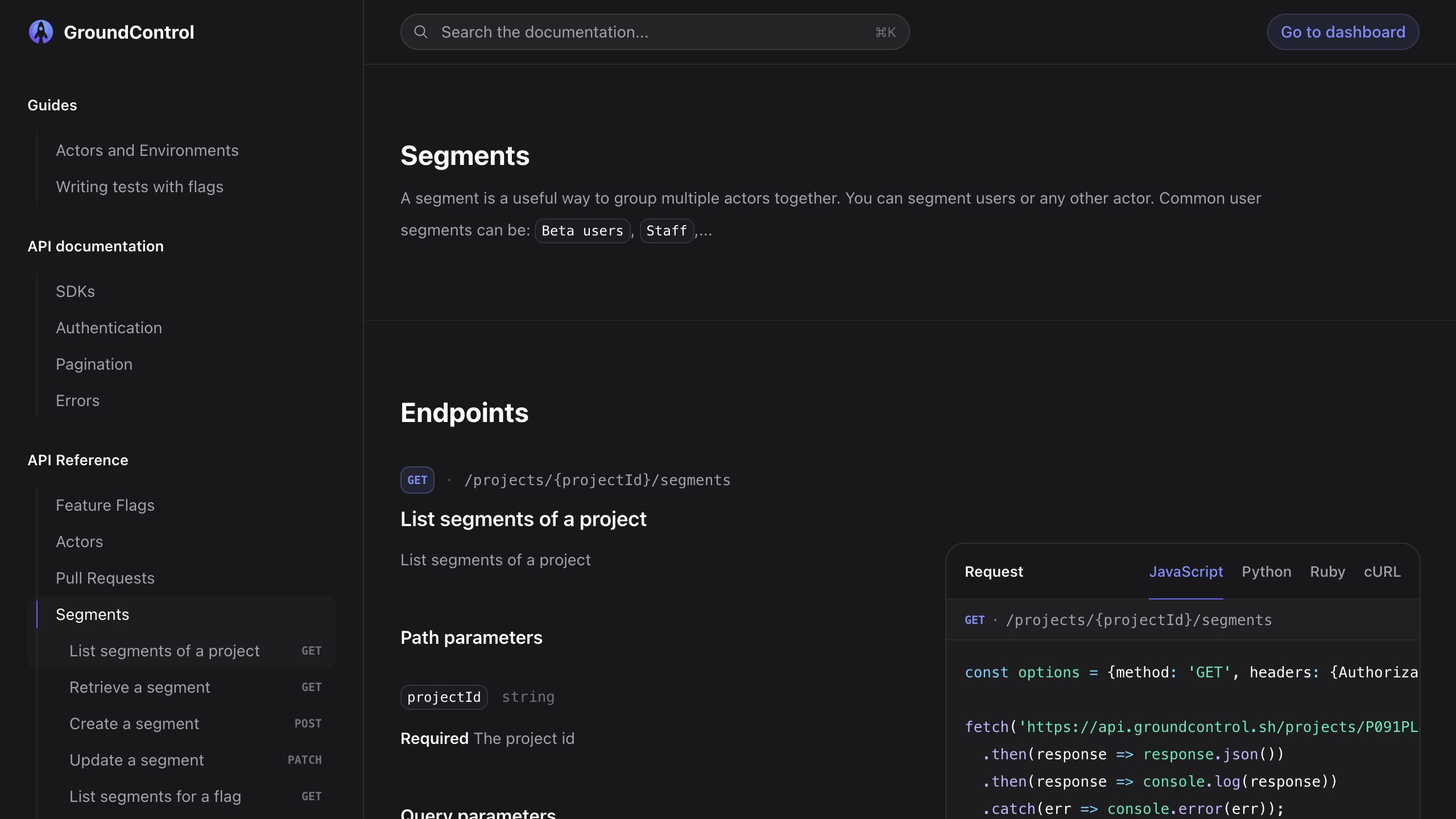Image resolution: width=1456 pixels, height=819 pixels.
Task: Jump to List segments of a project
Action: click(x=195, y=651)
